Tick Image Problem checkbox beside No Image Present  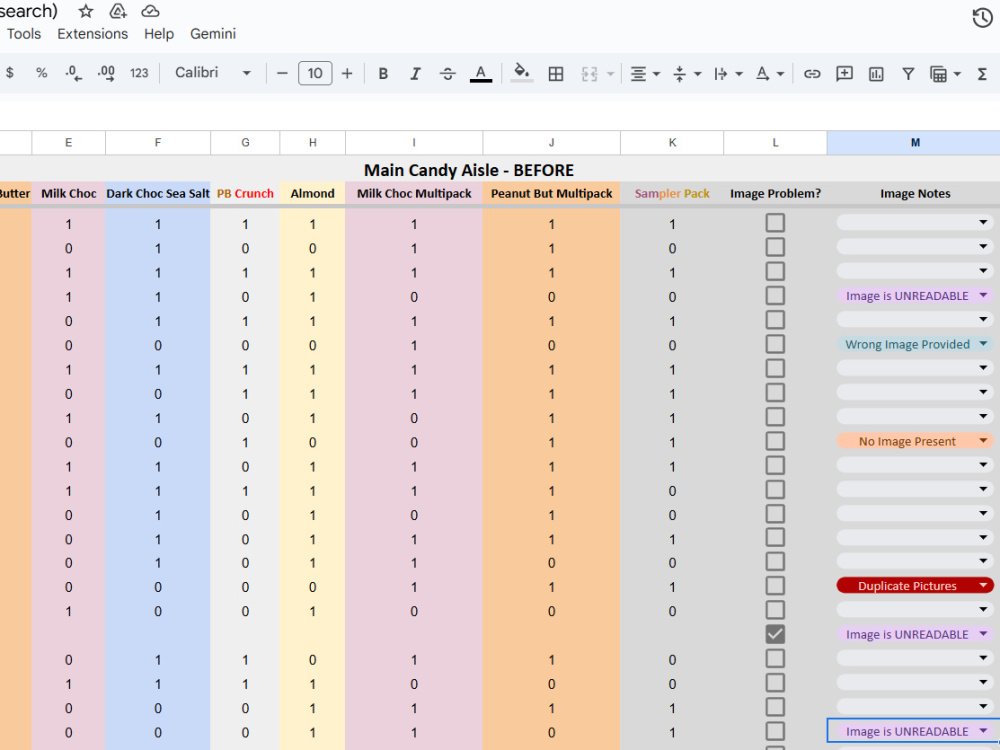(x=775, y=441)
